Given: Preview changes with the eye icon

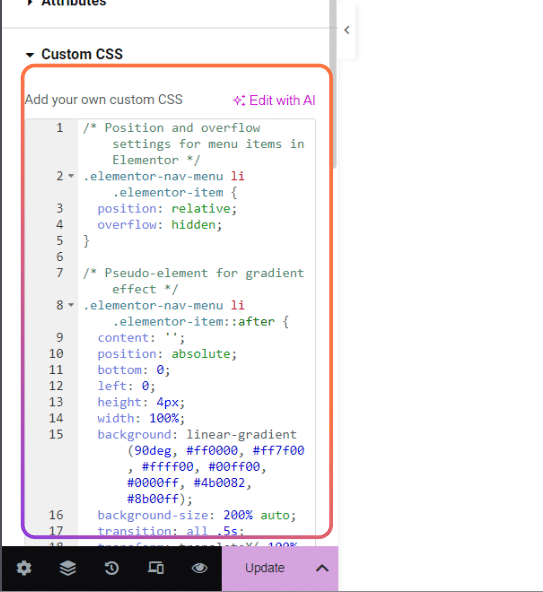Looking at the screenshot, I should tap(199, 568).
